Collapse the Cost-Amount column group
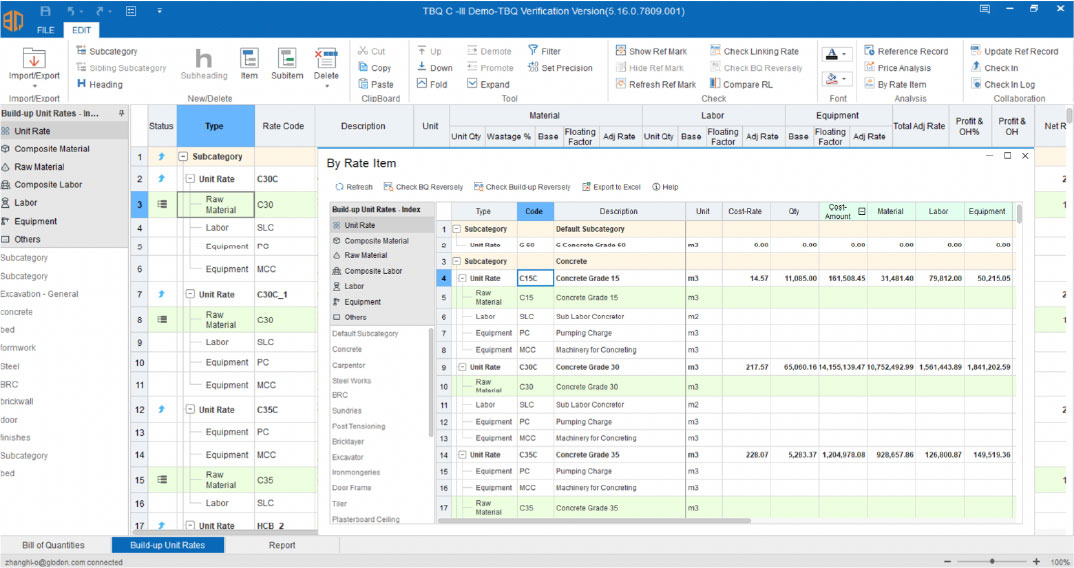 click(x=861, y=211)
